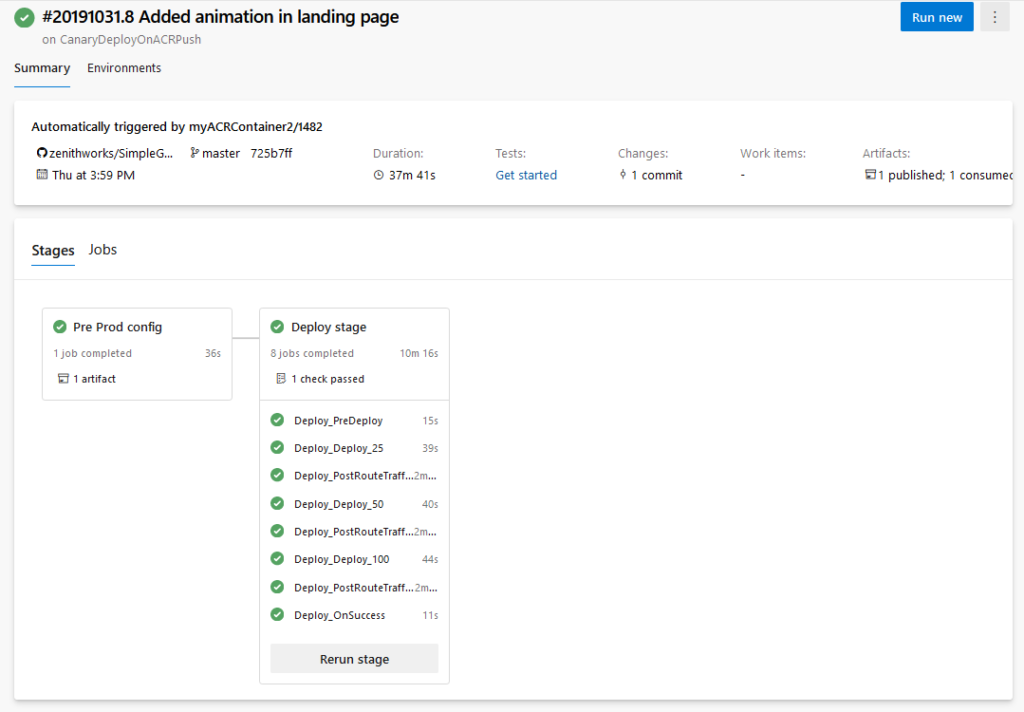Open the Get started tests link
The width and height of the screenshot is (1024, 712).
(526, 175)
